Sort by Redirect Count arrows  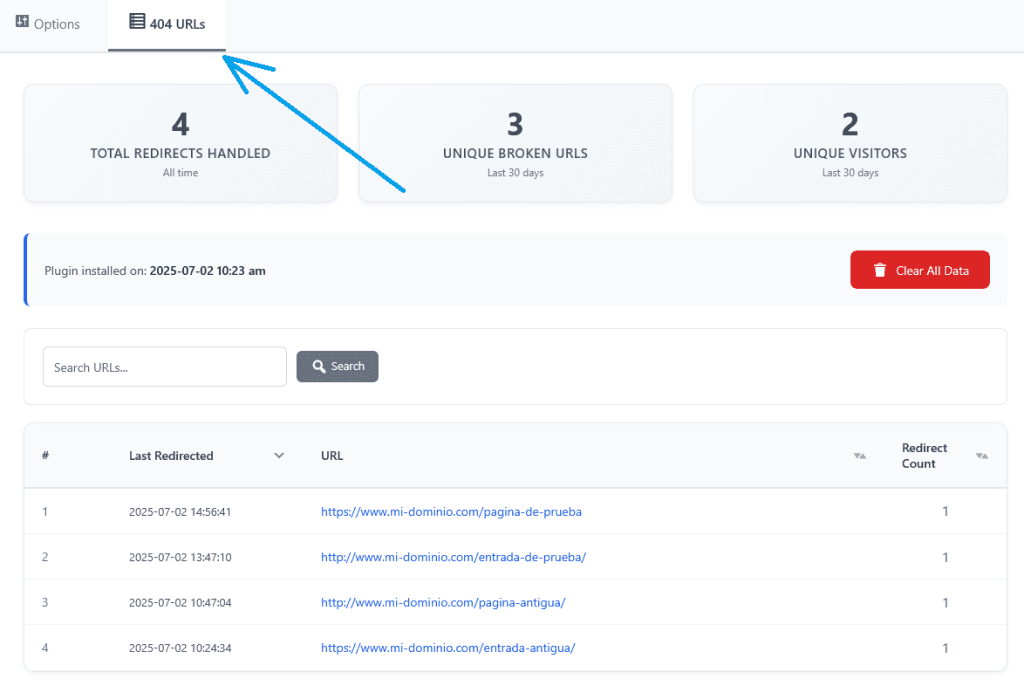click(981, 456)
